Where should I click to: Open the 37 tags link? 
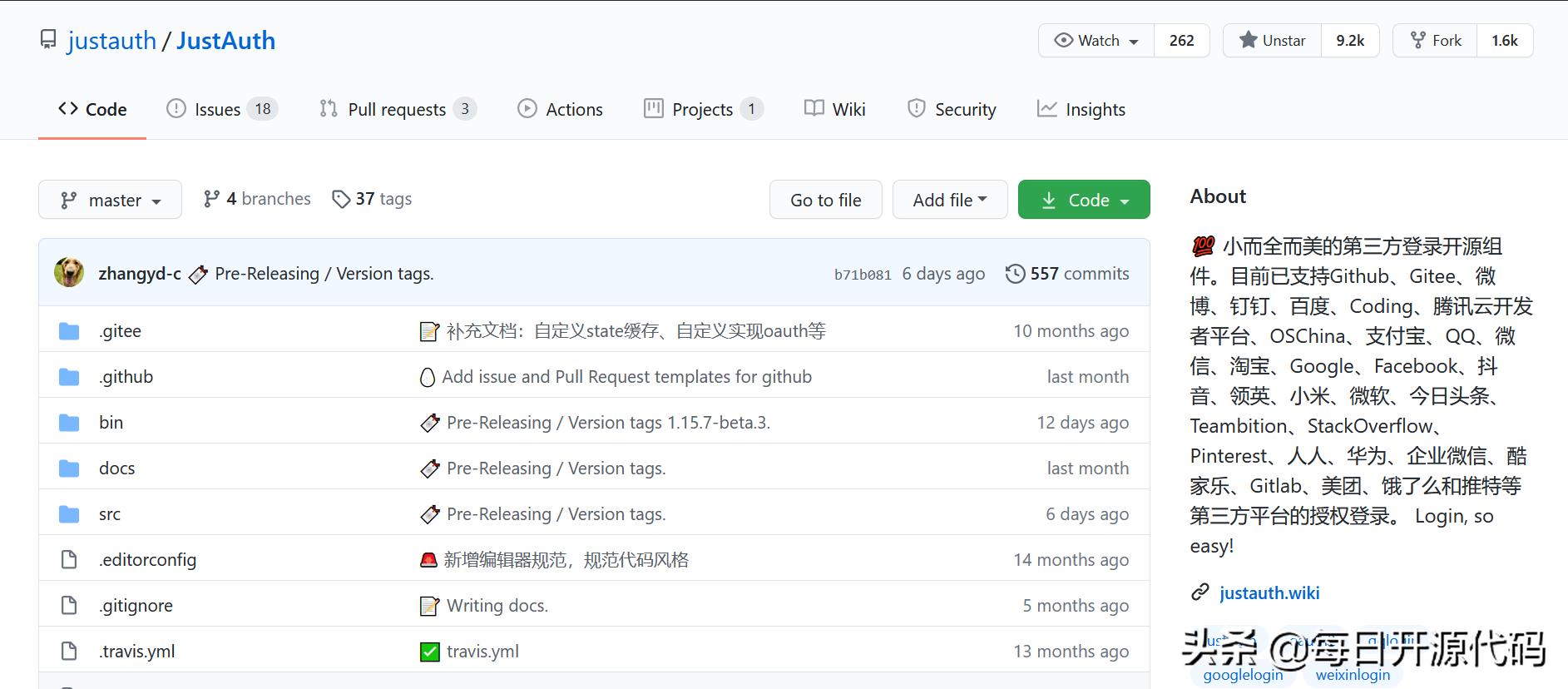point(372,199)
